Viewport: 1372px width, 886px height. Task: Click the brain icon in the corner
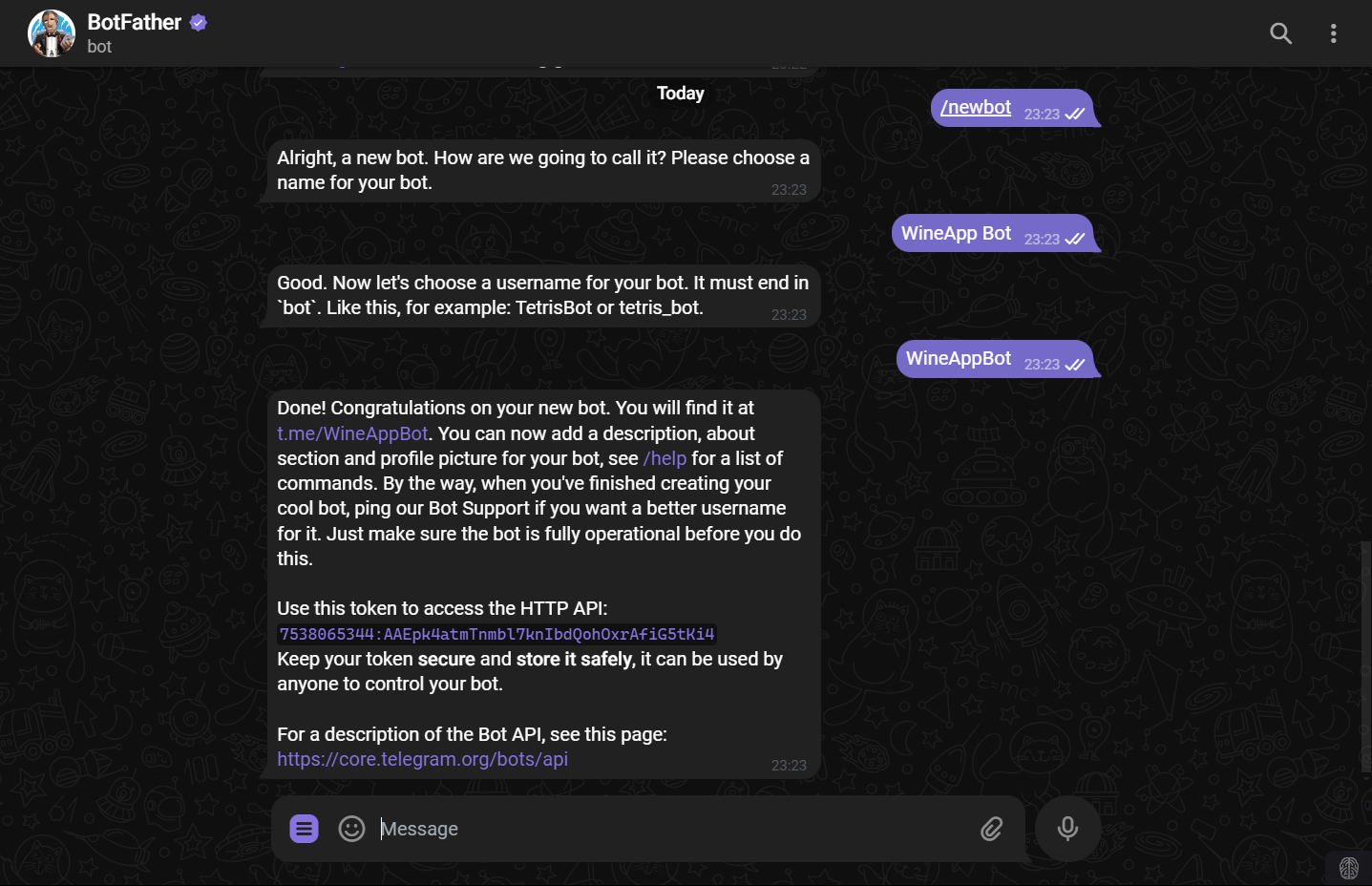1350,866
